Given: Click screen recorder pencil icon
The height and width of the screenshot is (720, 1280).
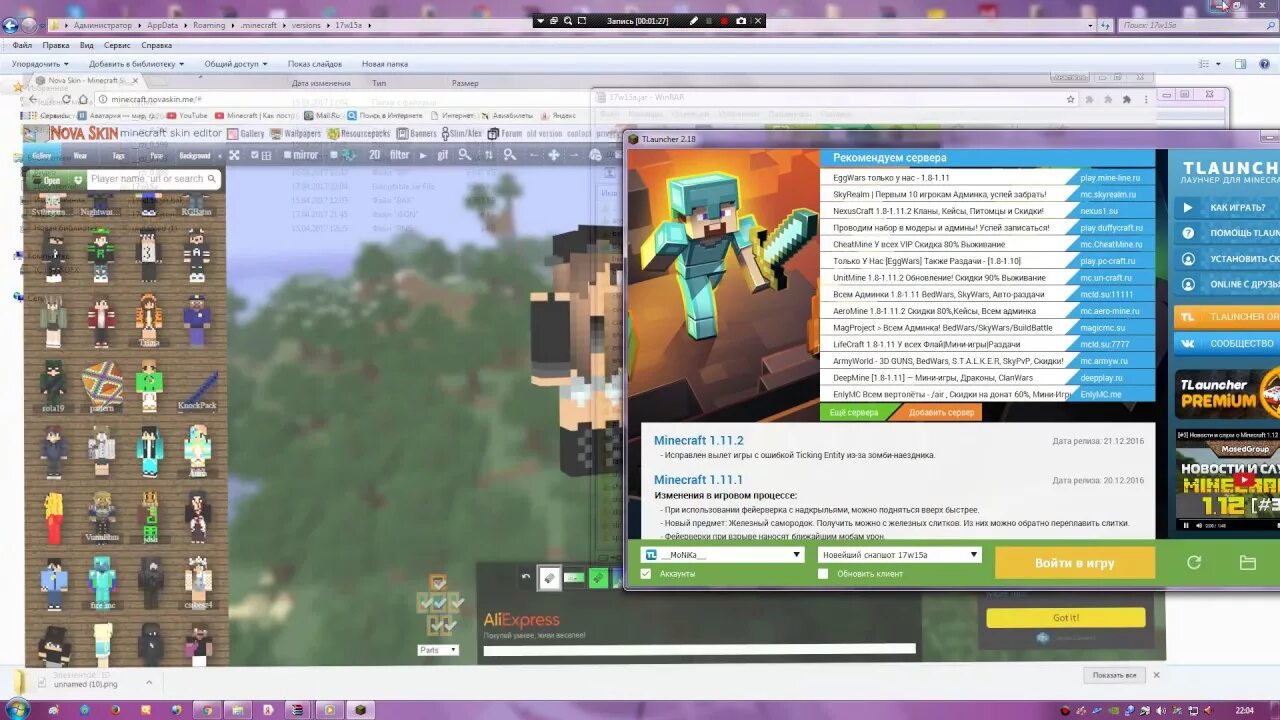Looking at the screenshot, I should [694, 20].
